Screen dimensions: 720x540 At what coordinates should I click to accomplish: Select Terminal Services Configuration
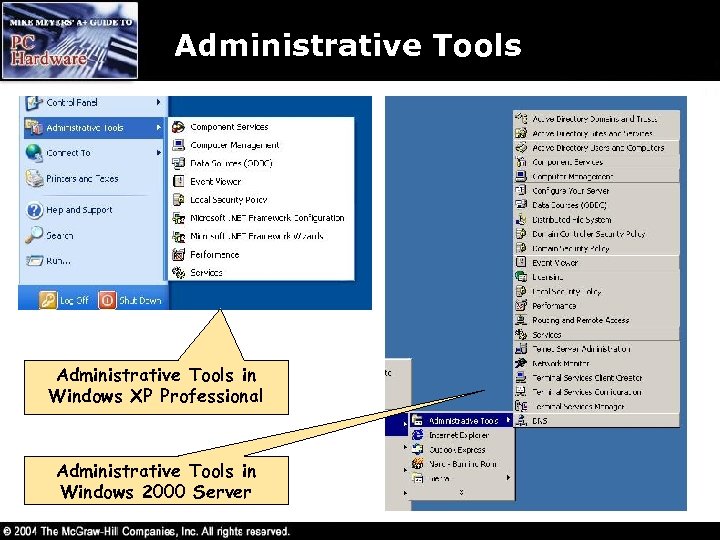point(596,392)
